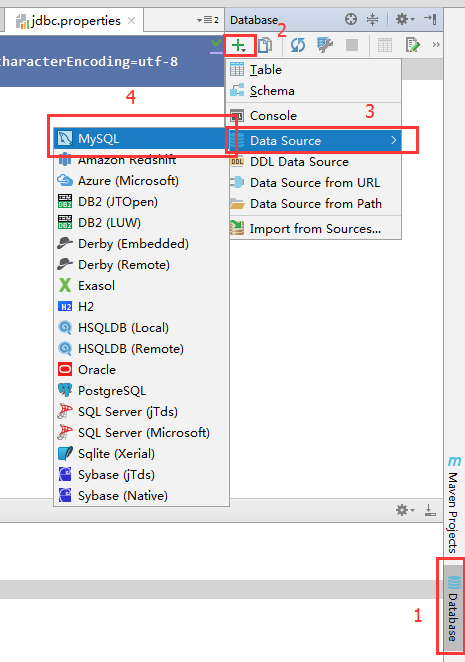Select Derby (Embedded) data source
The width and height of the screenshot is (465, 662).
pos(141,244)
